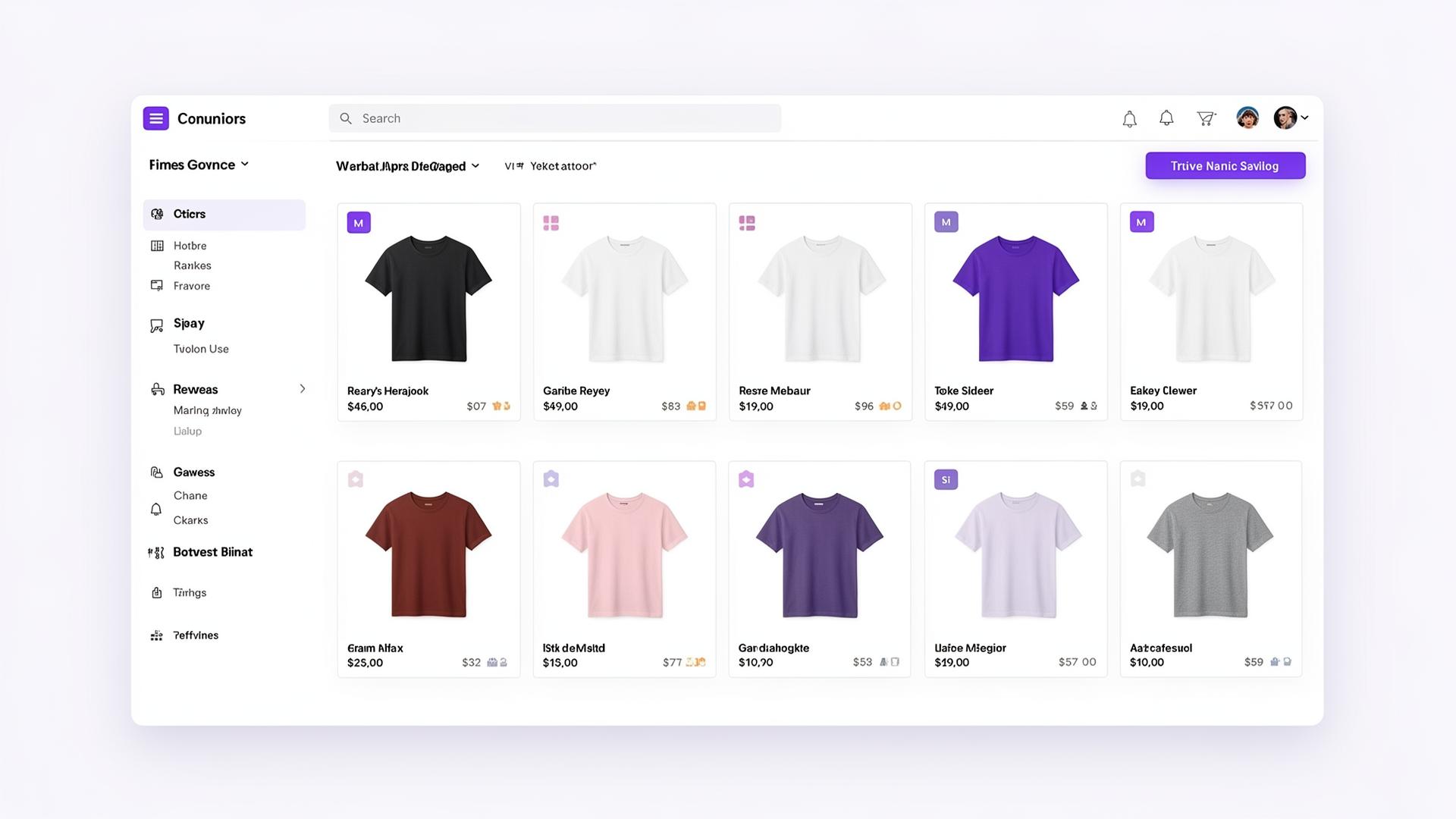Screen dimensions: 1456x819
Task: Click the Trtive Nanic Savilog button
Action: pos(1225,166)
